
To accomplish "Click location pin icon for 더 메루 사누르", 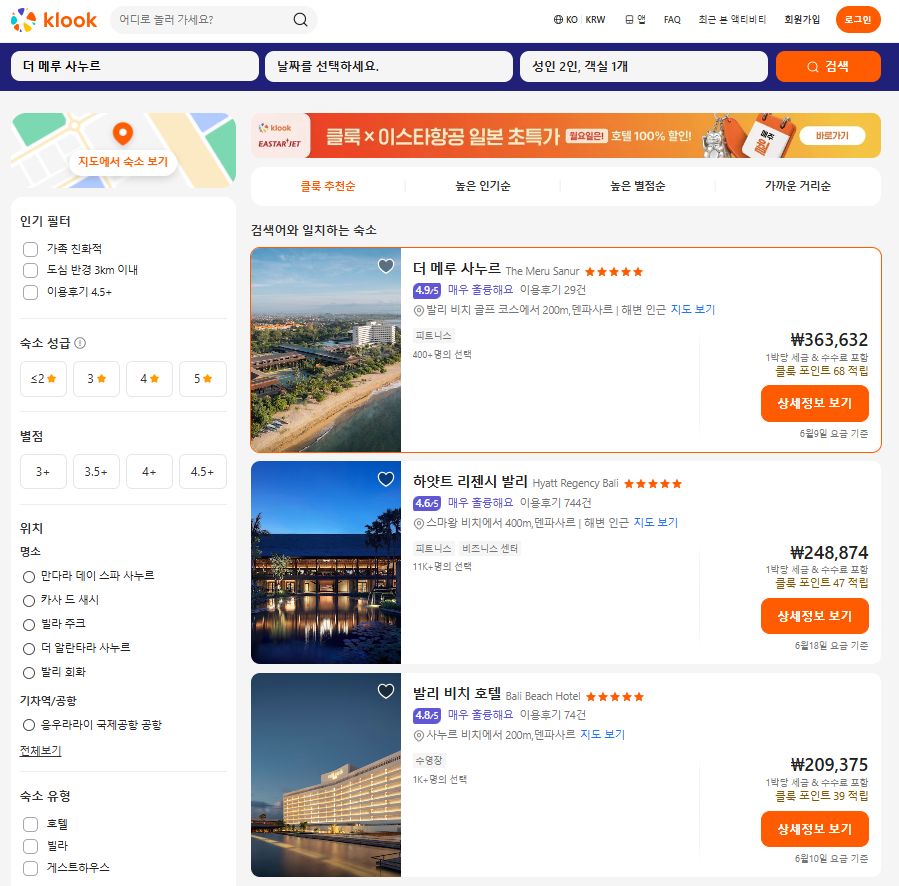I will (419, 310).
